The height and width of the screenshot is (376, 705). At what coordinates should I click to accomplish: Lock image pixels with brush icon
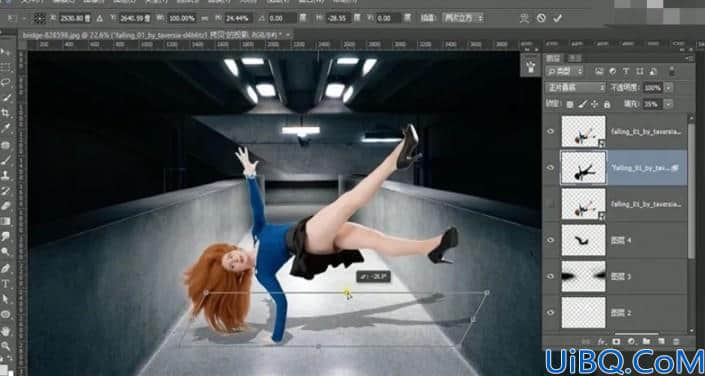[x=582, y=104]
